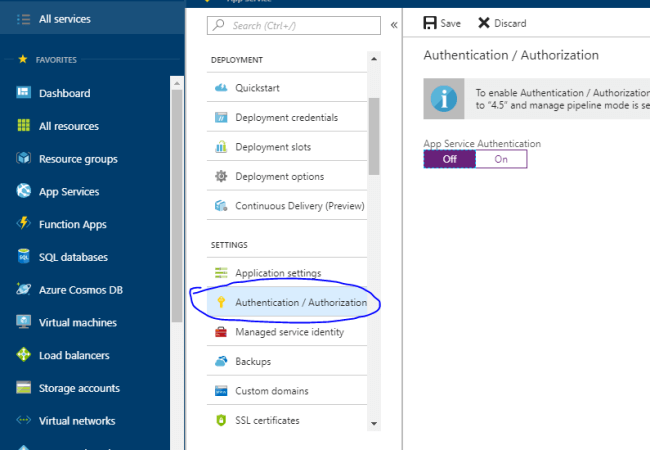The height and width of the screenshot is (450, 650).
Task: Click the Dashboard icon in favorites
Action: coord(23,92)
